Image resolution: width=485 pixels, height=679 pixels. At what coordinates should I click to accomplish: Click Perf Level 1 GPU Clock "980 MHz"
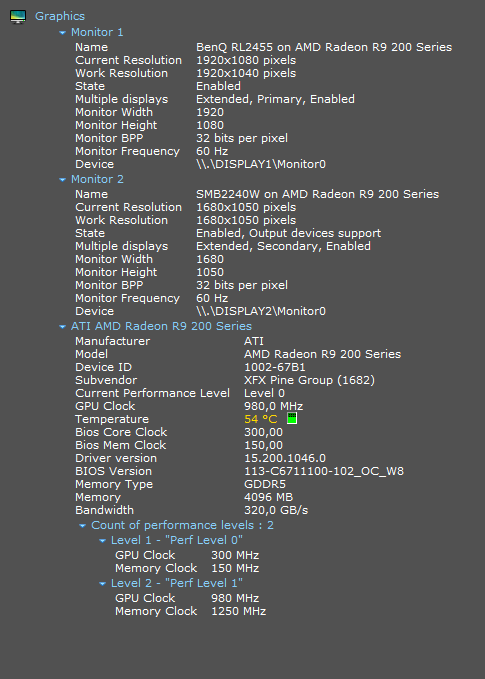[235, 598]
